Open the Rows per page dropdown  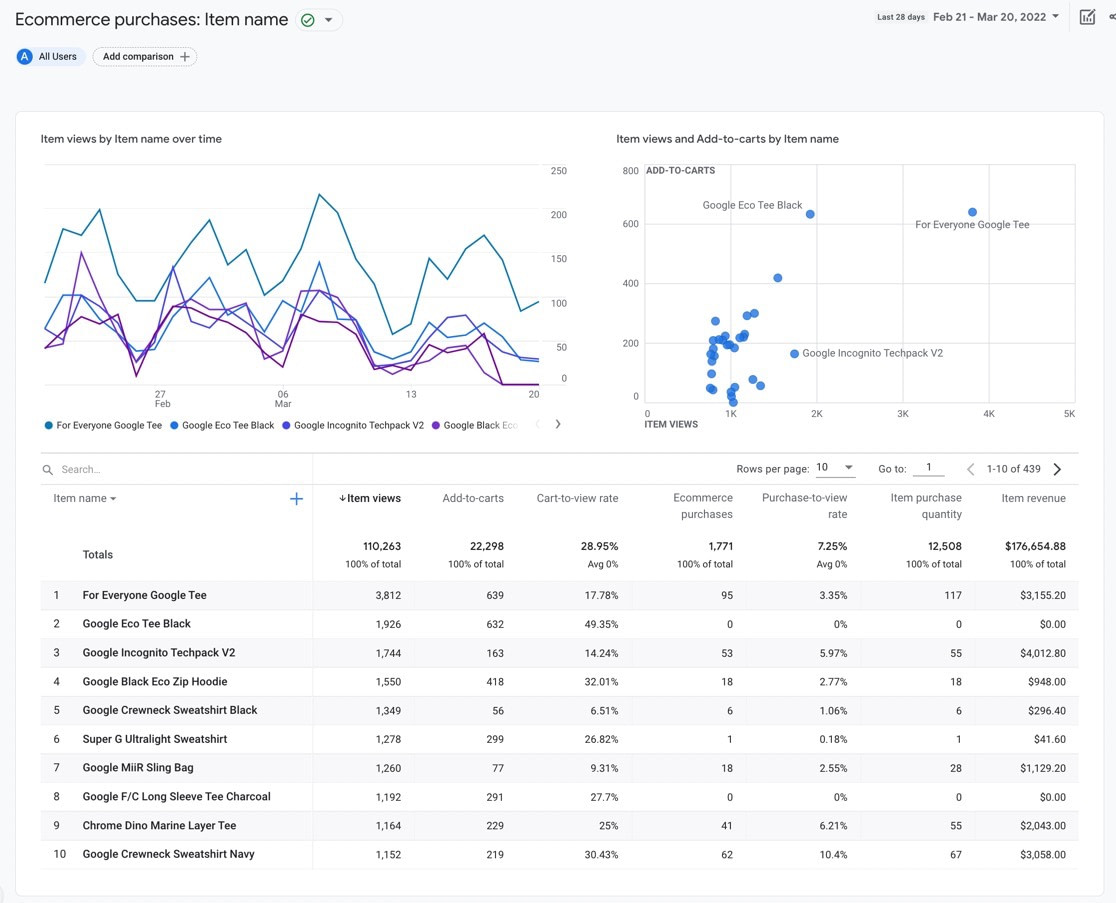coord(835,468)
